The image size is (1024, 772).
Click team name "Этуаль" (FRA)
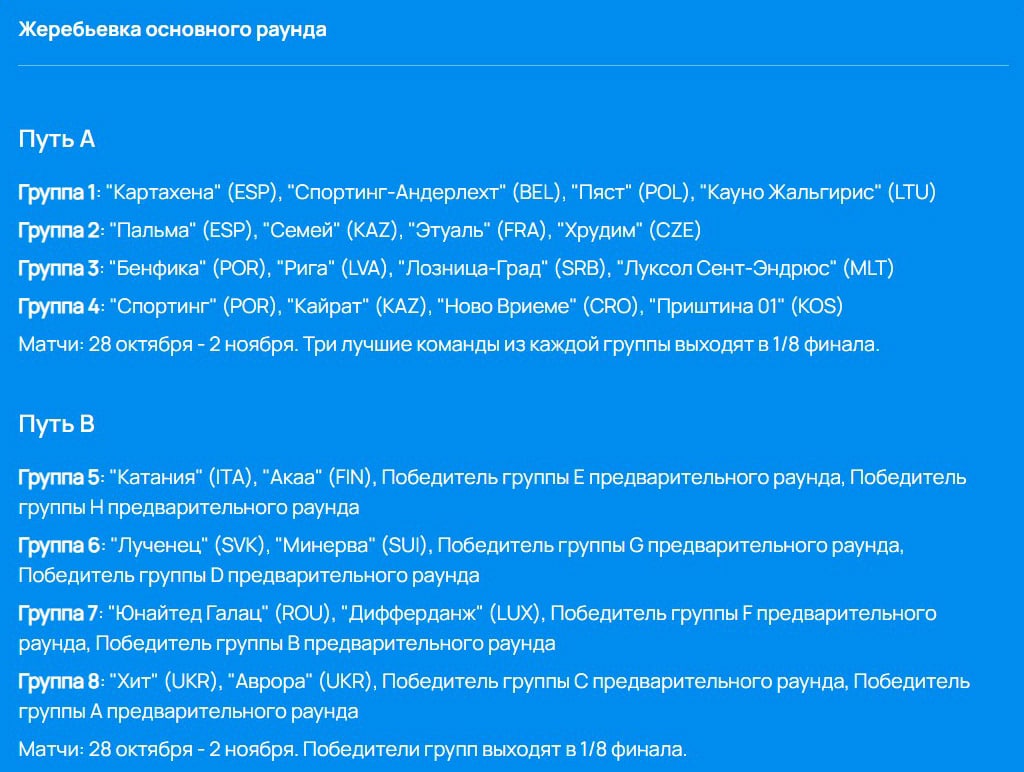[x=449, y=230]
